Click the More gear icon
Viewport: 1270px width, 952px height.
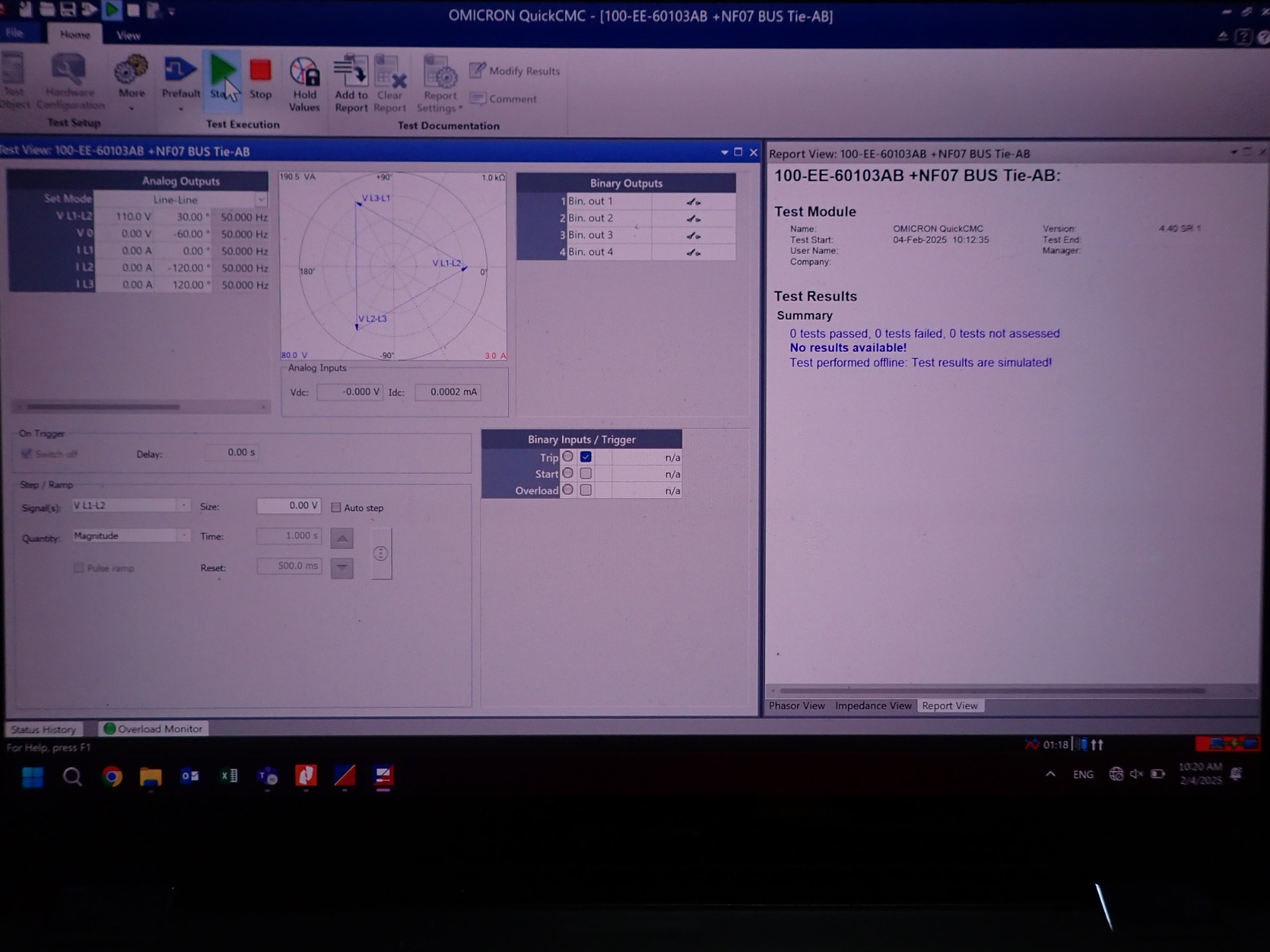131,71
